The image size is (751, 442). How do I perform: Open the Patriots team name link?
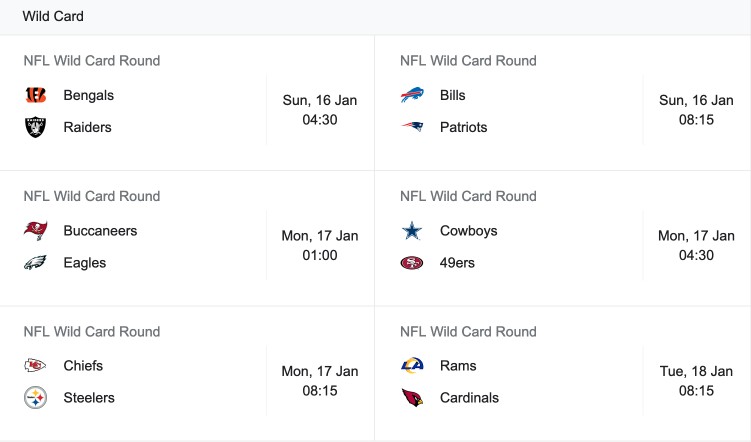464,127
